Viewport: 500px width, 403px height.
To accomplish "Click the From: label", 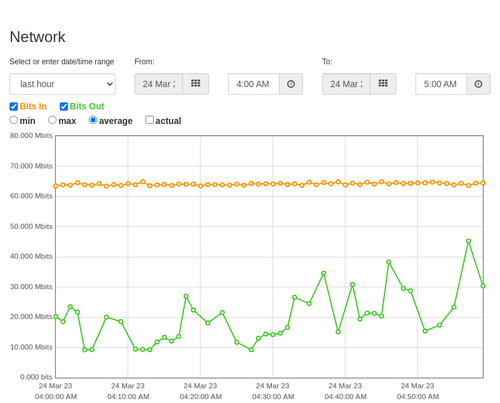I will [x=144, y=62].
